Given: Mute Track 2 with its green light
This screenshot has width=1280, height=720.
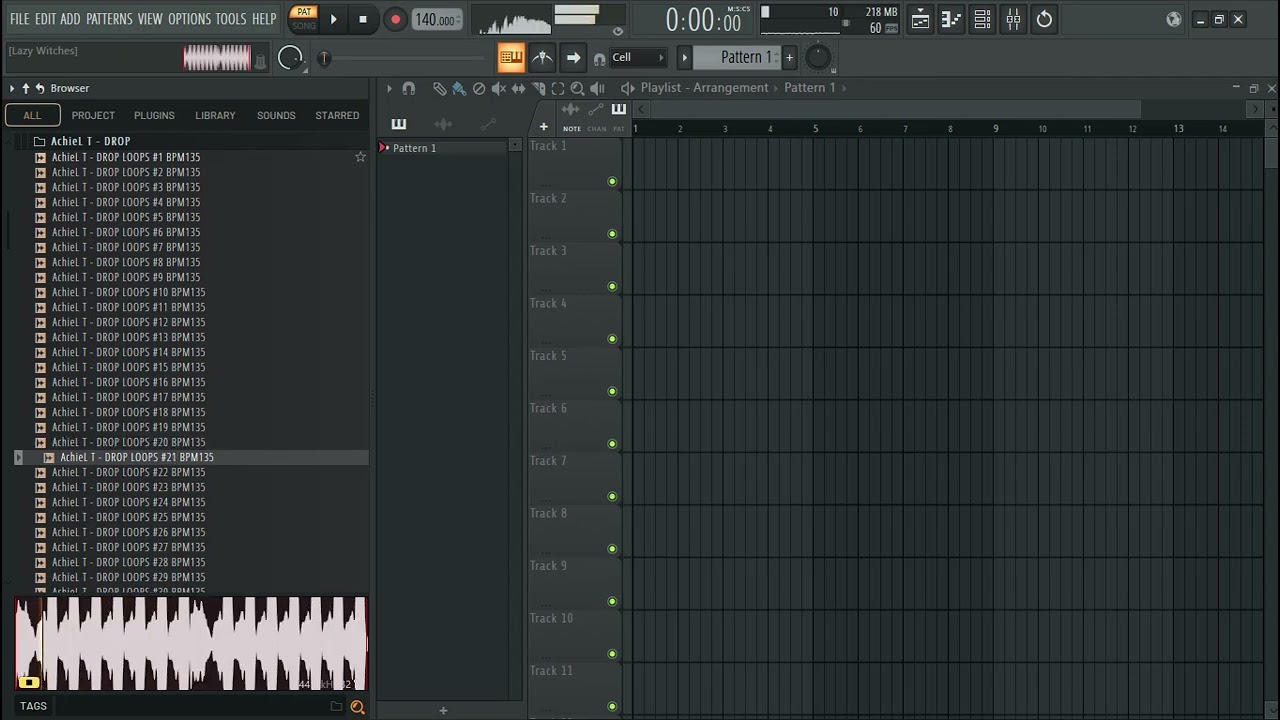Looking at the screenshot, I should [x=612, y=234].
